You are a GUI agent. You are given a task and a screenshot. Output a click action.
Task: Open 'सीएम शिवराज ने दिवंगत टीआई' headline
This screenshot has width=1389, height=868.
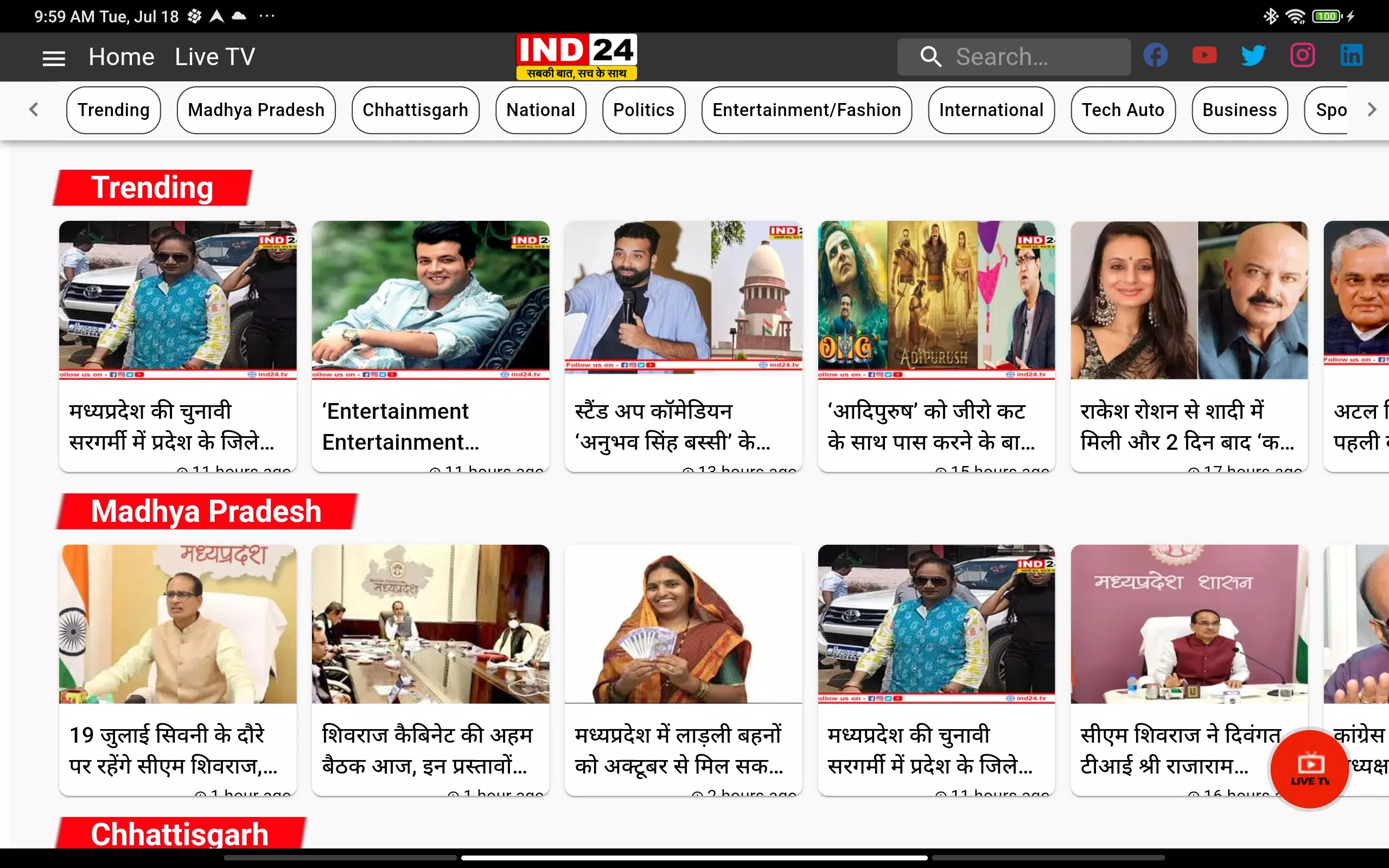1180,750
